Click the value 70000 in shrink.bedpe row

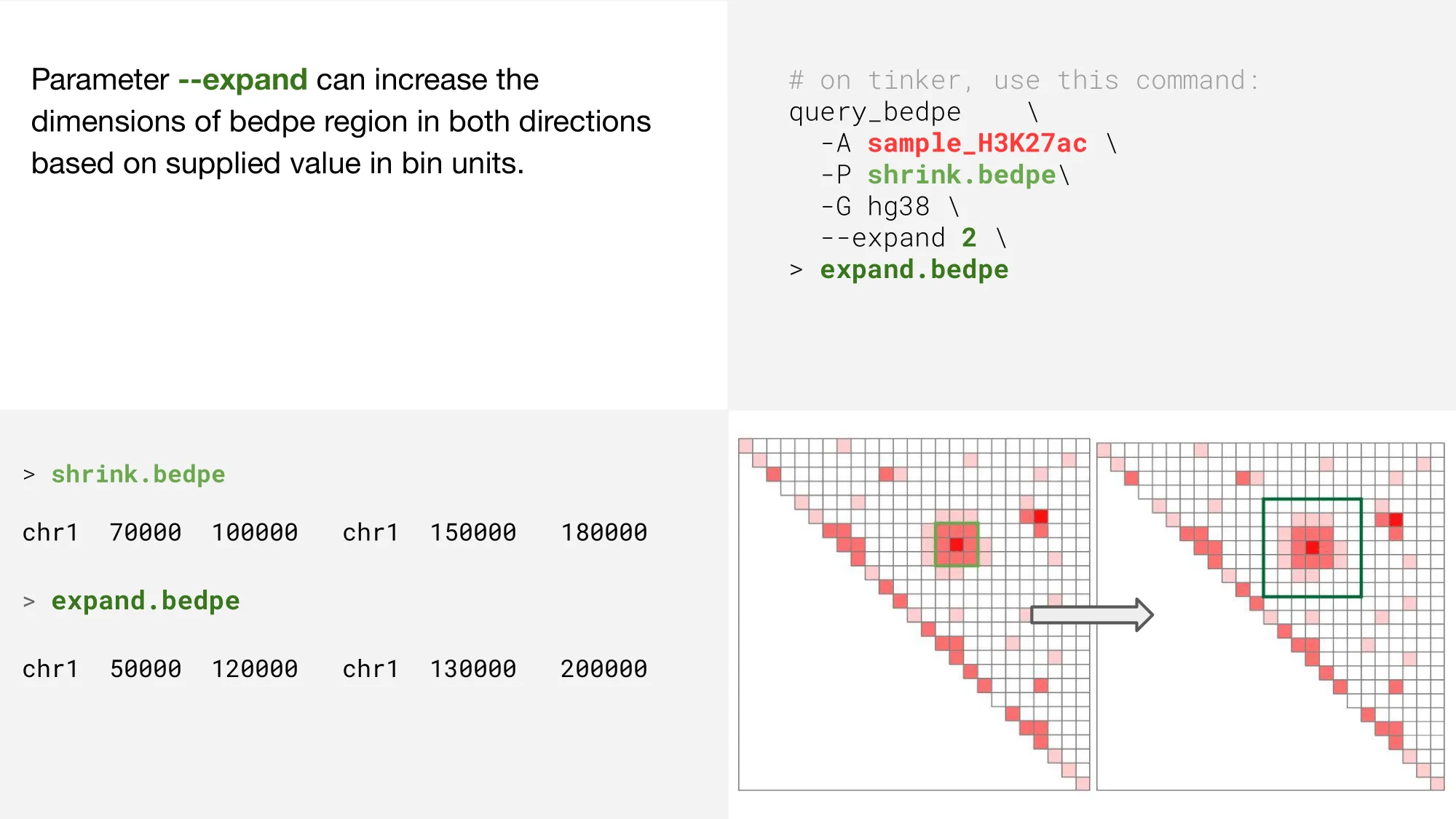(146, 533)
